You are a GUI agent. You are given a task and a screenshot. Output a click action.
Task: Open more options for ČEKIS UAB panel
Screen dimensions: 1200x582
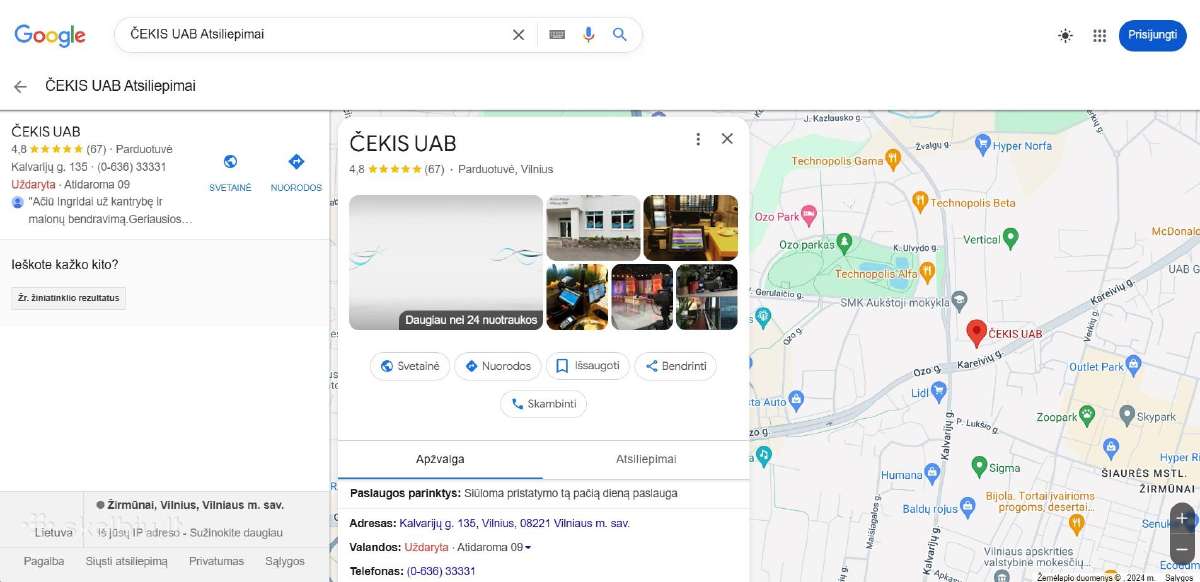[x=698, y=139]
